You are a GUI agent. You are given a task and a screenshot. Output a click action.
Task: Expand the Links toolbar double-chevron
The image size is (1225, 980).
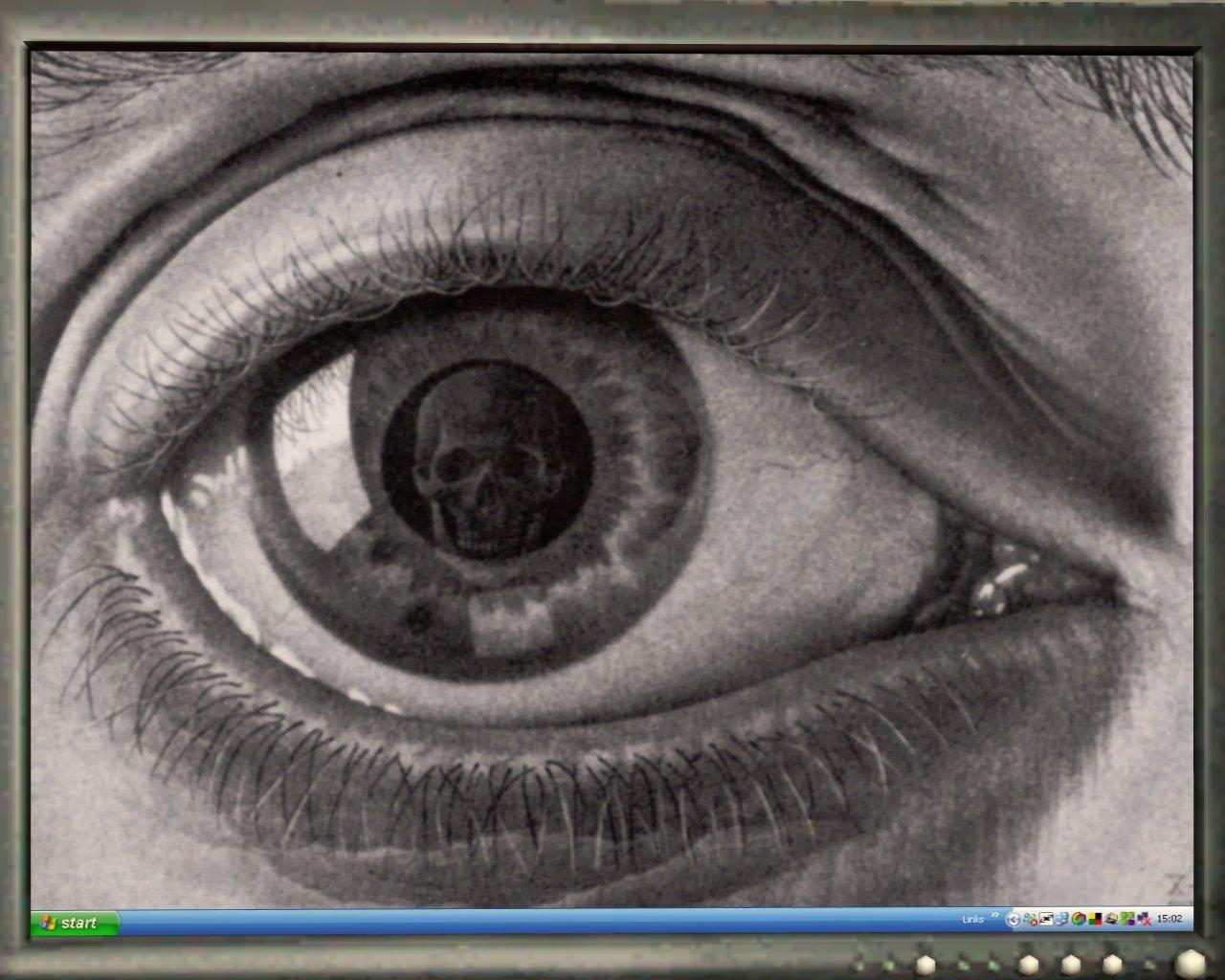click(x=994, y=914)
